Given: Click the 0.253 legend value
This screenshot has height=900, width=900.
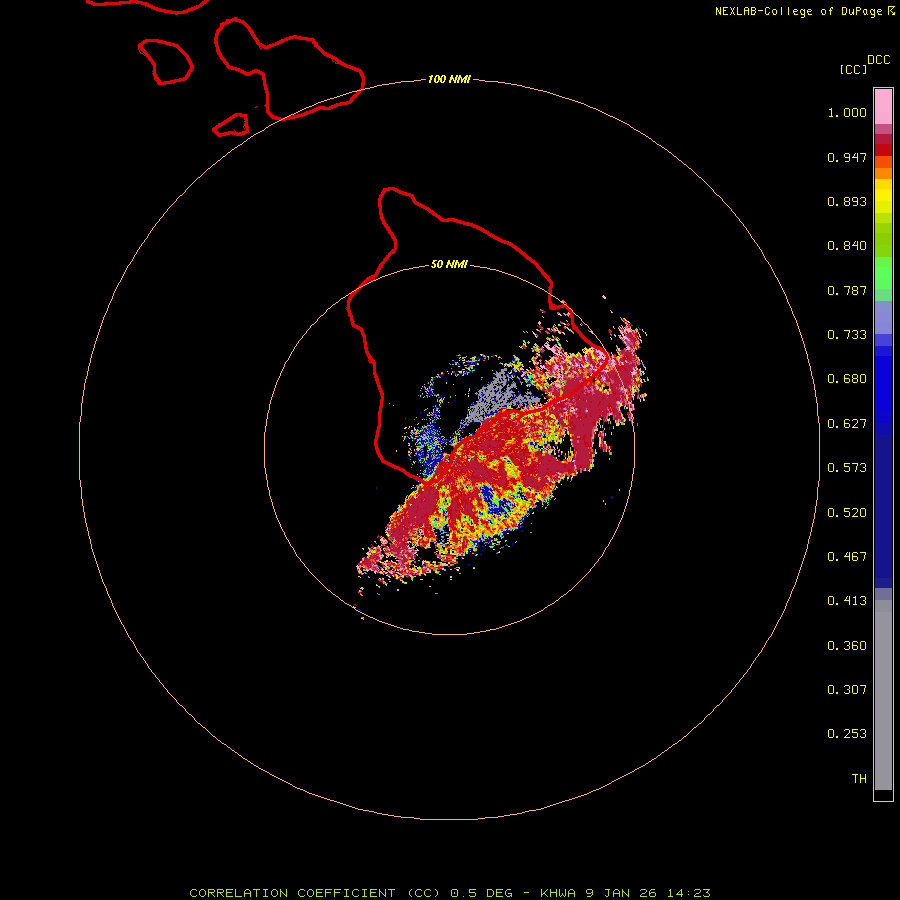Looking at the screenshot, I should (847, 734).
